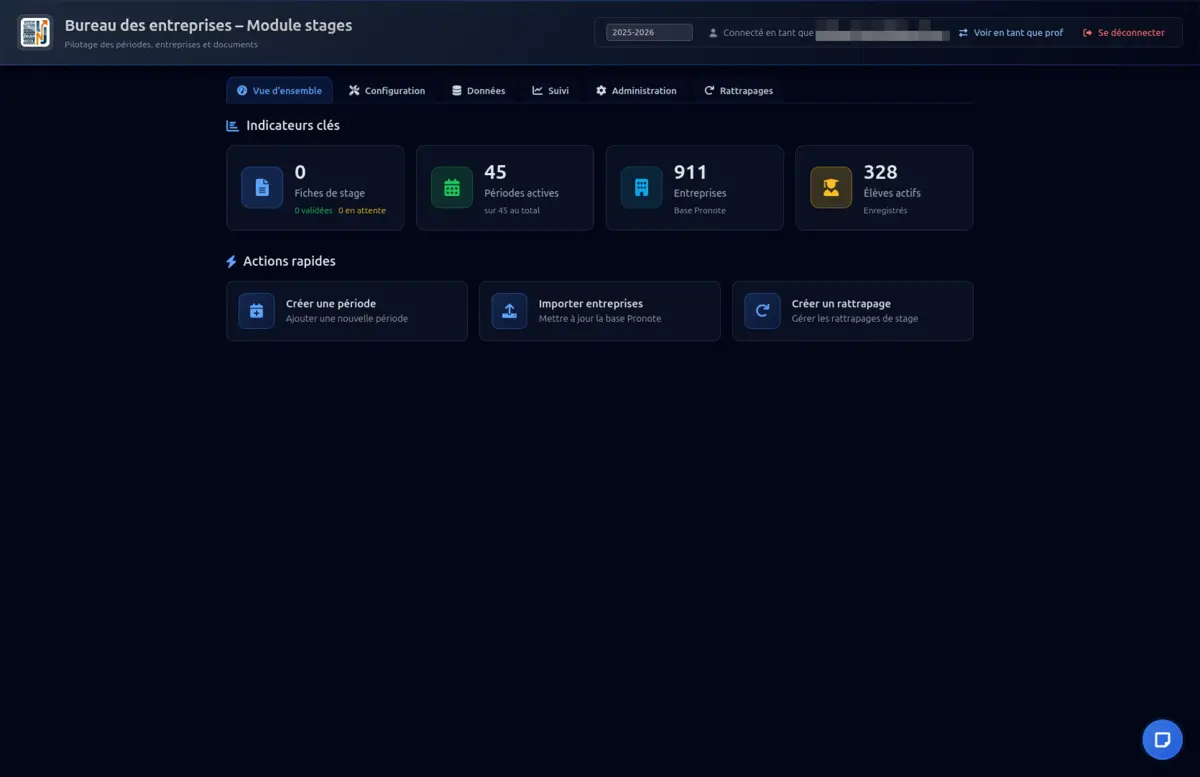Viewport: 1200px width, 777px height.
Task: Click the app logo in the header
Action: 35,32
